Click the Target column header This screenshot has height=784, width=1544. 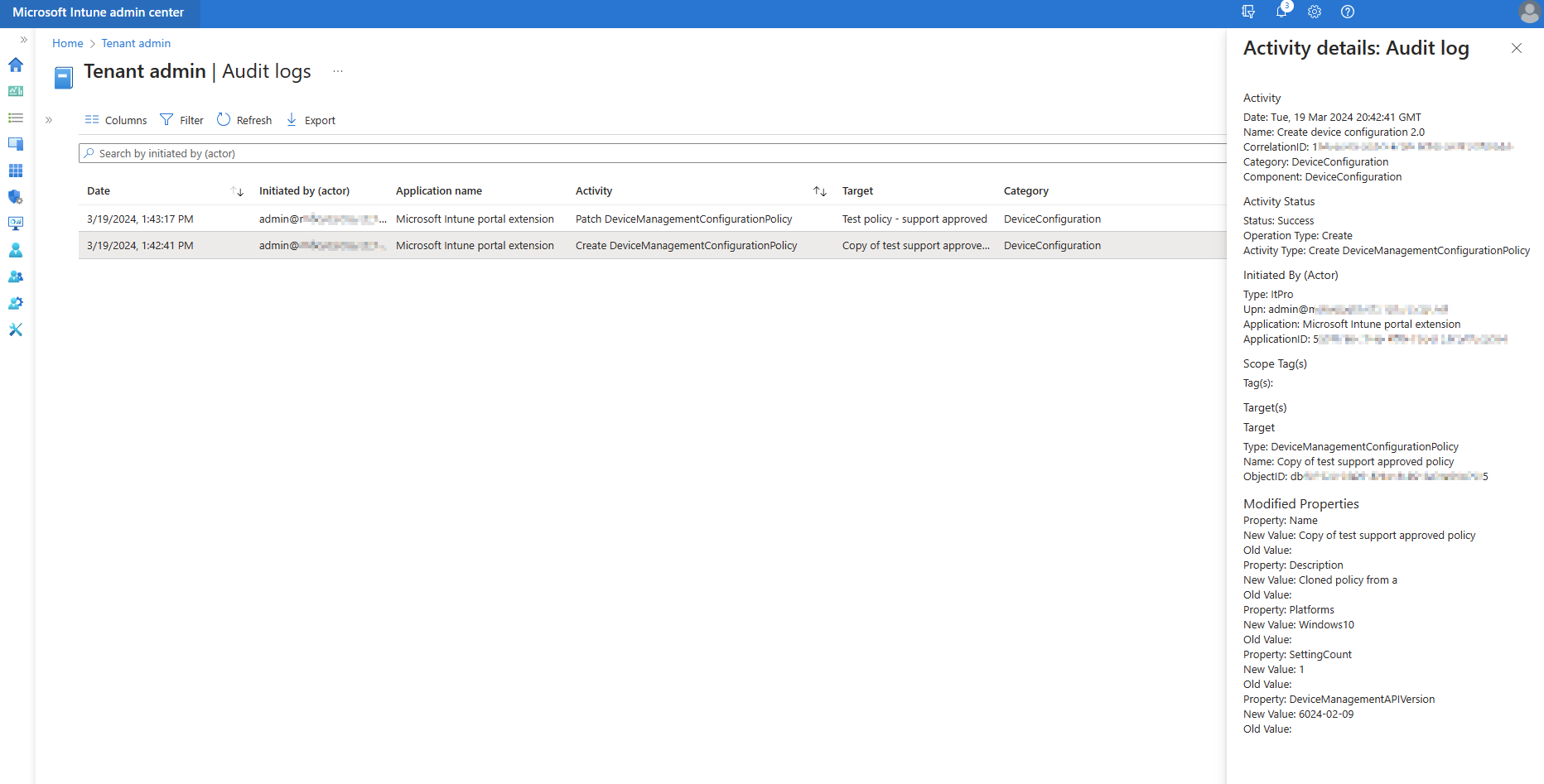(857, 191)
